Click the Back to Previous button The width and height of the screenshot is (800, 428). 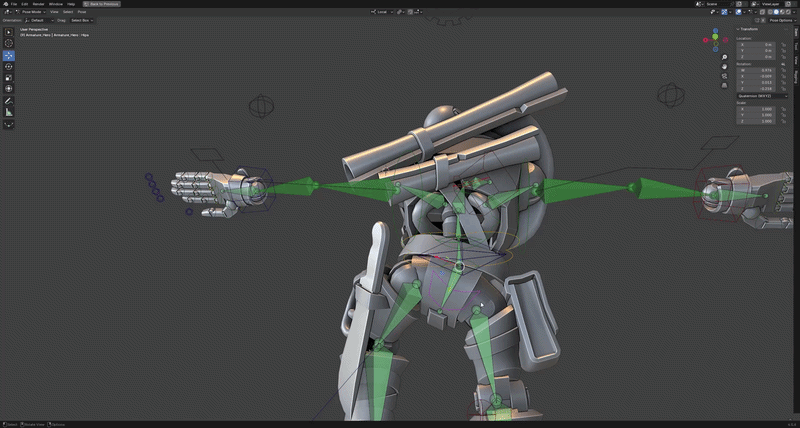pyautogui.click(x=102, y=4)
